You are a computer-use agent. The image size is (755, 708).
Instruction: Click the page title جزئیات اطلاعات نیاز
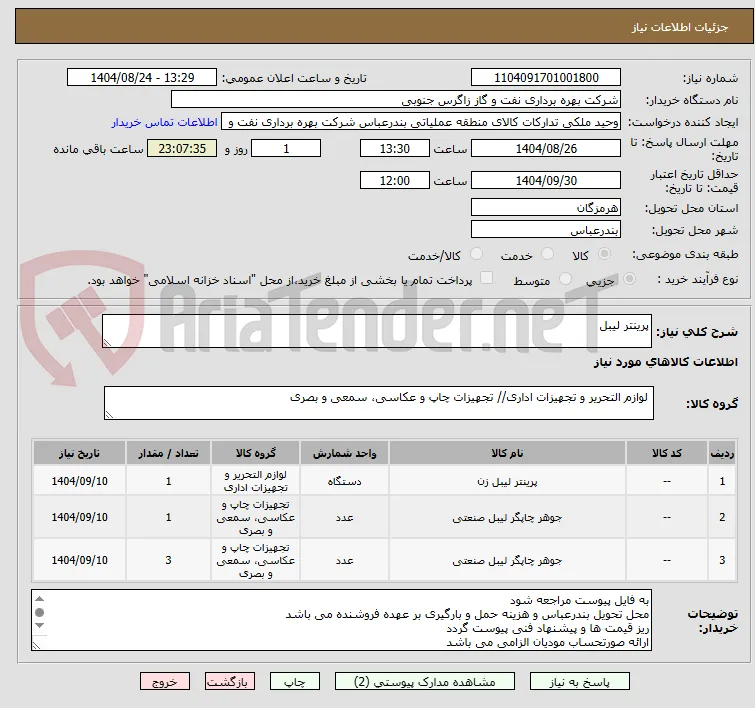(680, 27)
